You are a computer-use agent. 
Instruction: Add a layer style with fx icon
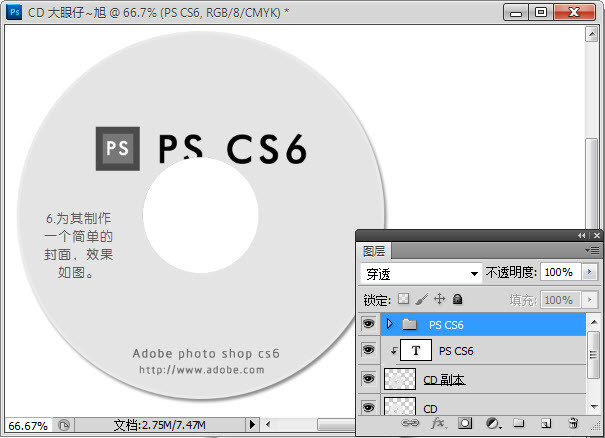coord(437,424)
